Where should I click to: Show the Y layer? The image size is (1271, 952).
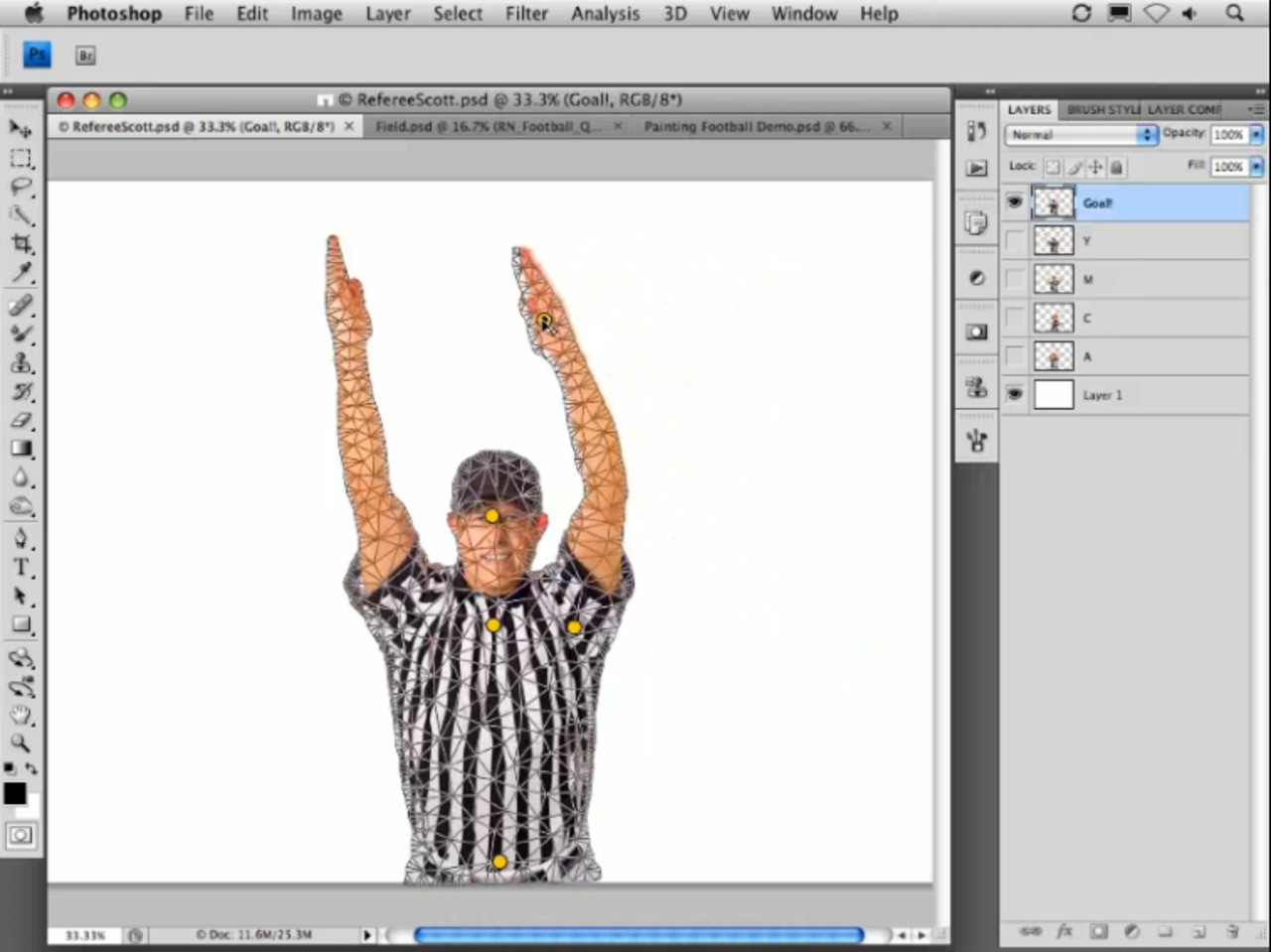click(x=1014, y=240)
